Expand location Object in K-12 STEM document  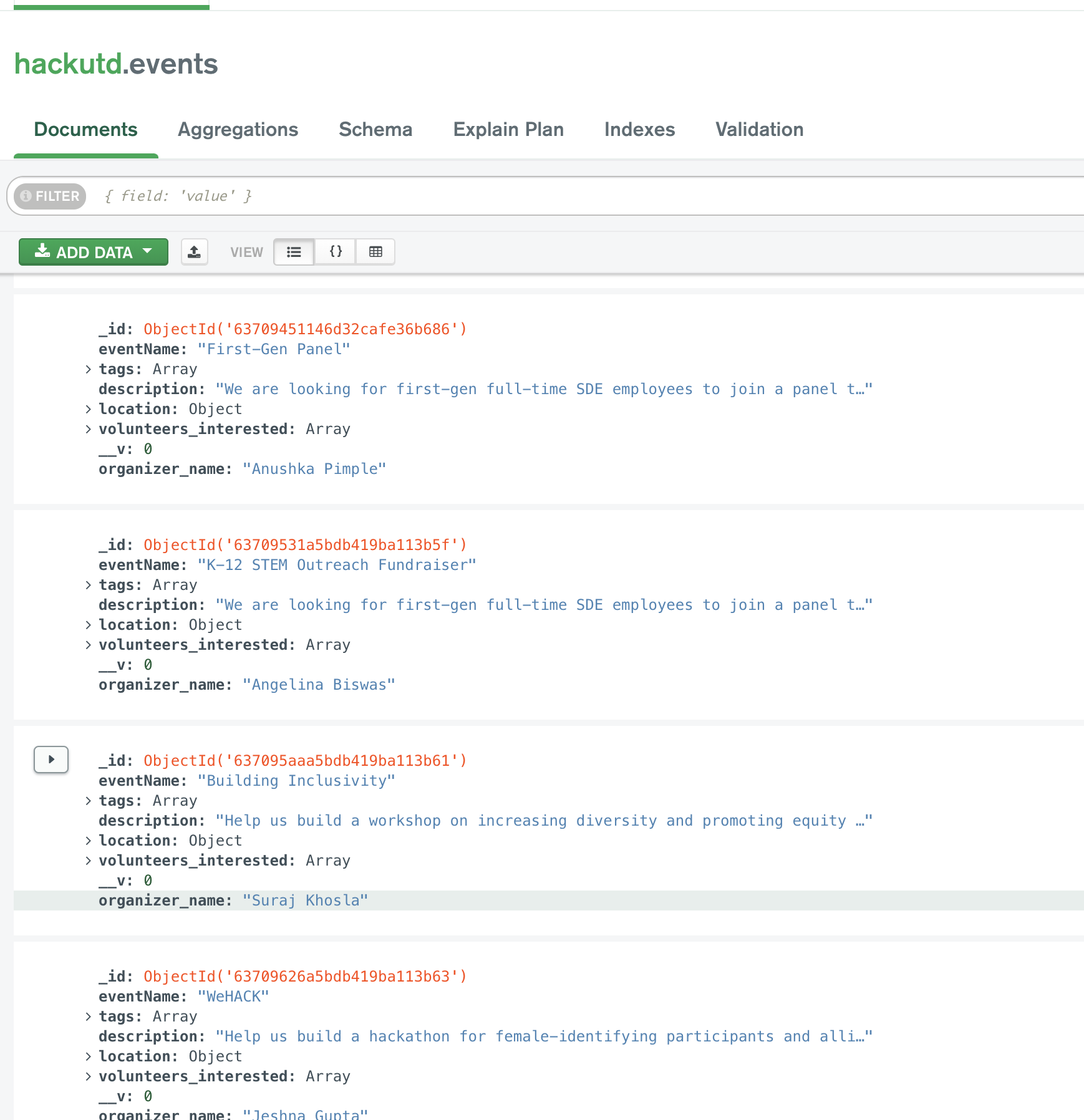pos(88,625)
